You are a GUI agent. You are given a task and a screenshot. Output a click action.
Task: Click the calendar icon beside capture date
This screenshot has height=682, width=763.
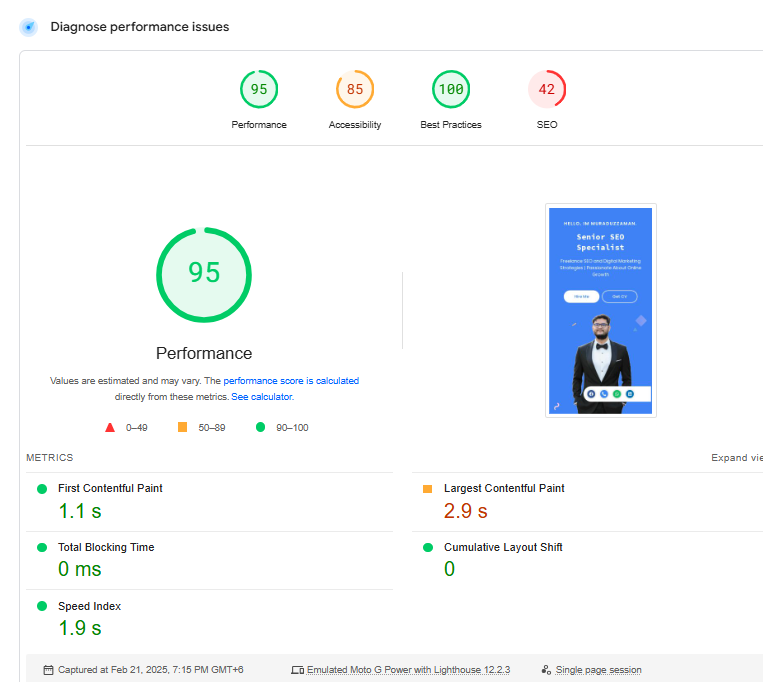click(48, 670)
